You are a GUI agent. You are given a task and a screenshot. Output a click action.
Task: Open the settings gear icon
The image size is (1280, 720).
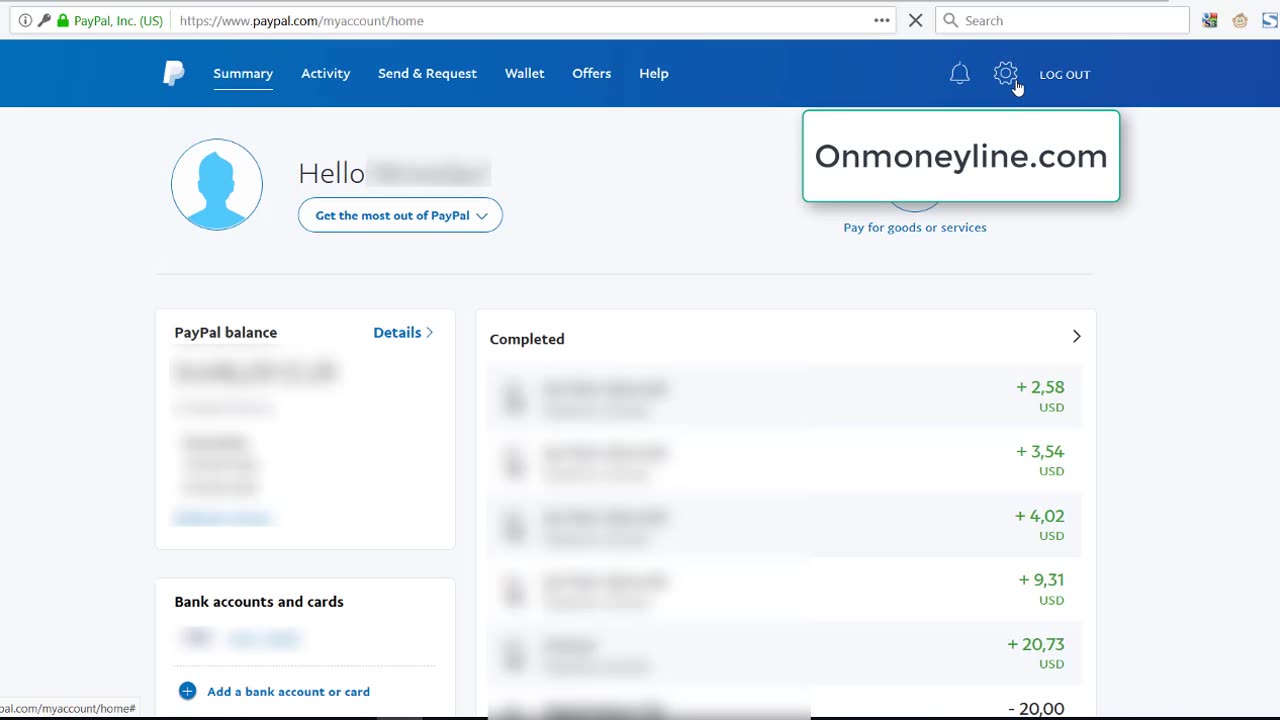(x=1005, y=73)
